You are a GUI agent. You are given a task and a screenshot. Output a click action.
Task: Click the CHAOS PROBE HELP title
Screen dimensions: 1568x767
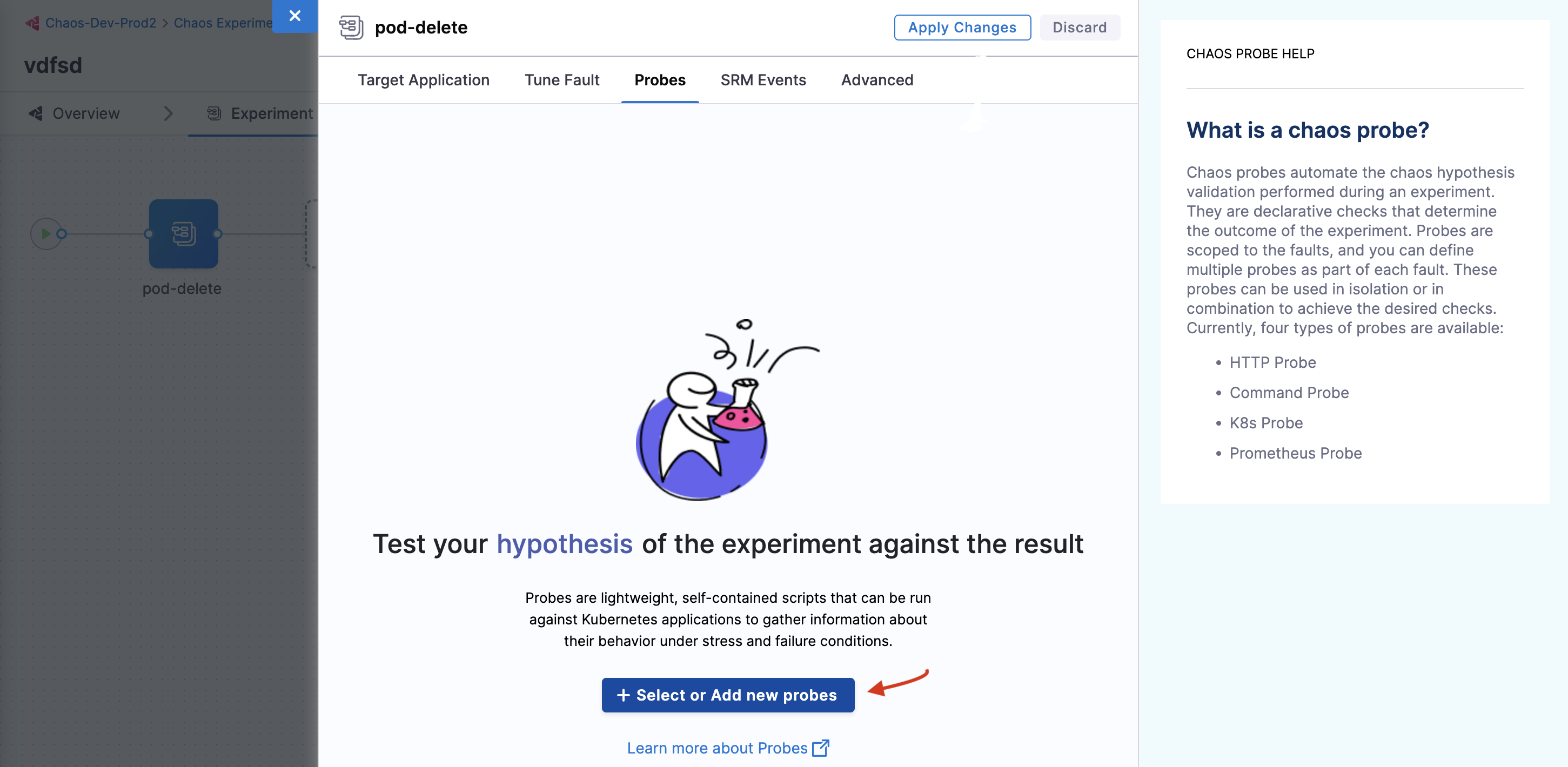point(1250,53)
